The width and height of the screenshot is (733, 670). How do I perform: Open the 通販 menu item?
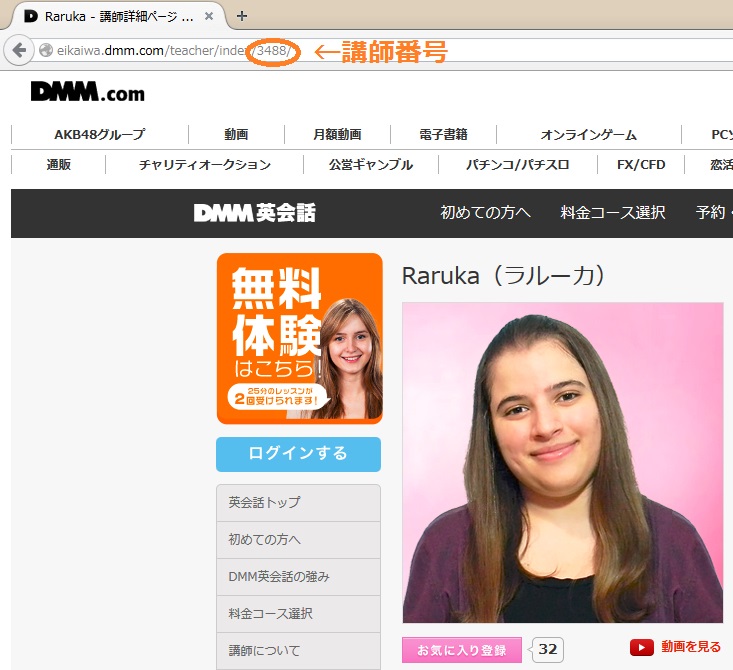click(58, 165)
